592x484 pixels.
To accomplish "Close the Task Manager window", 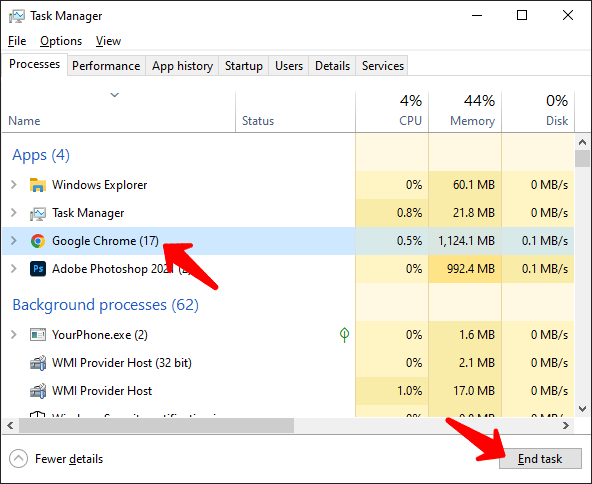I will click(x=568, y=15).
